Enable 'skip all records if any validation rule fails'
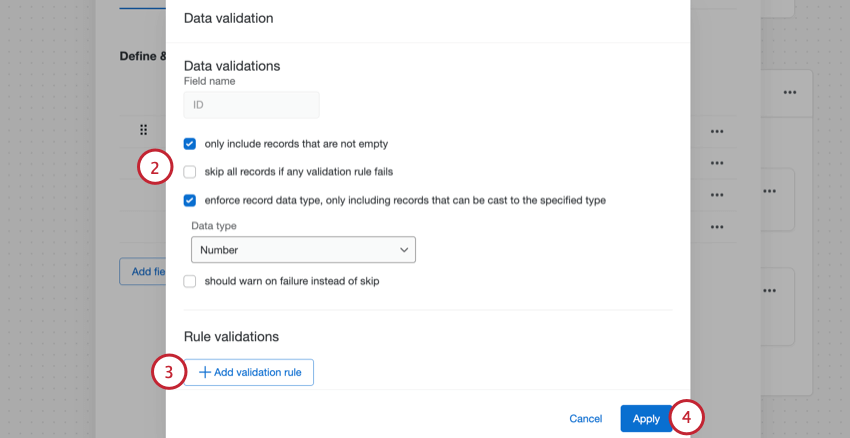This screenshot has height=438, width=850. pos(190,171)
